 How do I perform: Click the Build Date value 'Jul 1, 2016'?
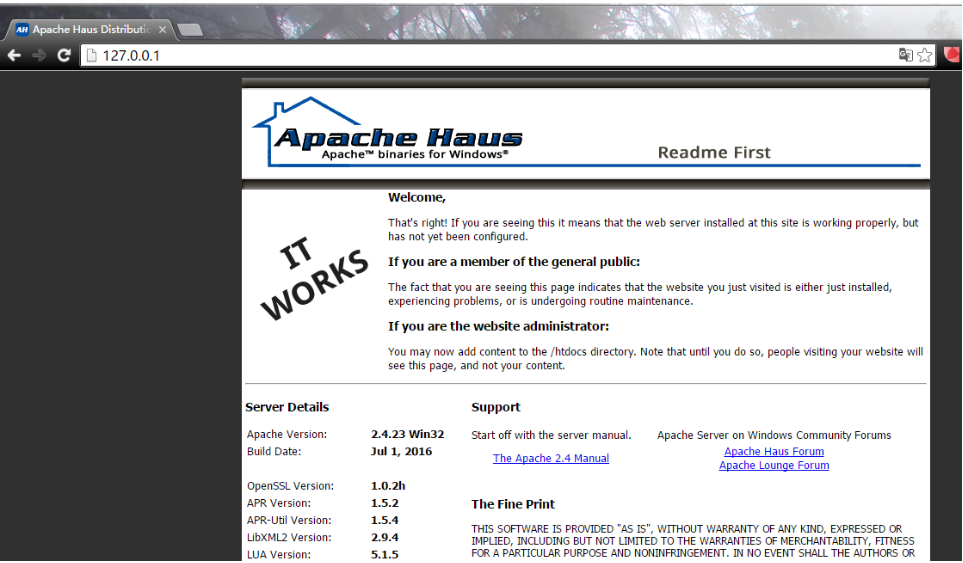coord(401,451)
